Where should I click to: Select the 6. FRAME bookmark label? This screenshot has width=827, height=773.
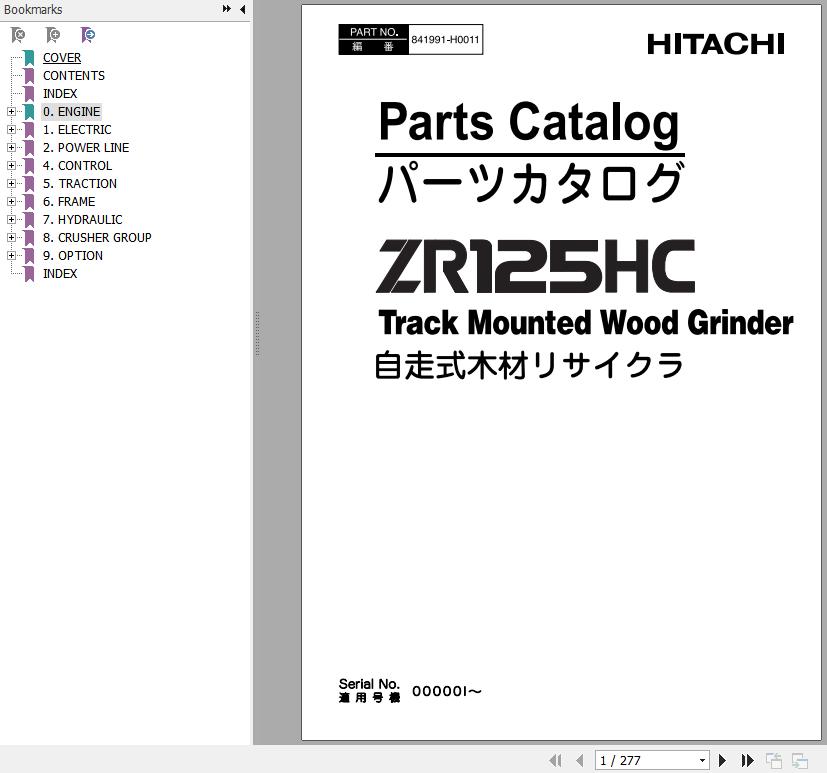69,201
